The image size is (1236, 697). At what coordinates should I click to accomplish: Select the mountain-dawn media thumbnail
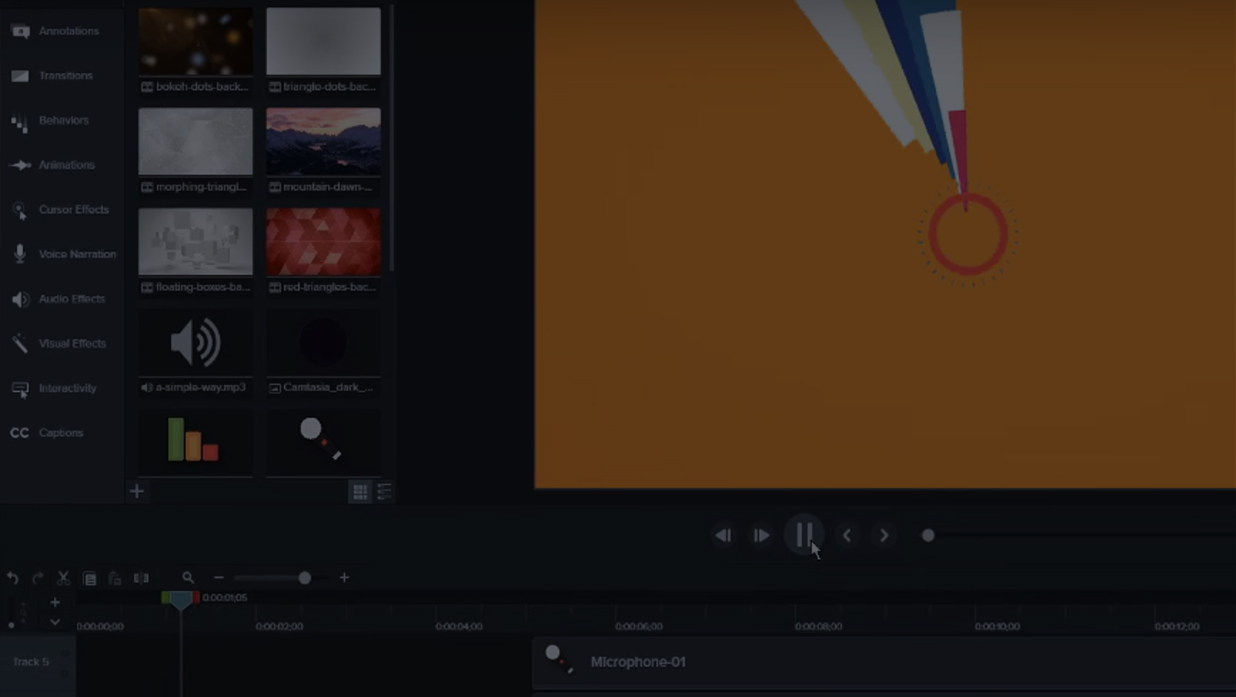pyautogui.click(x=323, y=142)
